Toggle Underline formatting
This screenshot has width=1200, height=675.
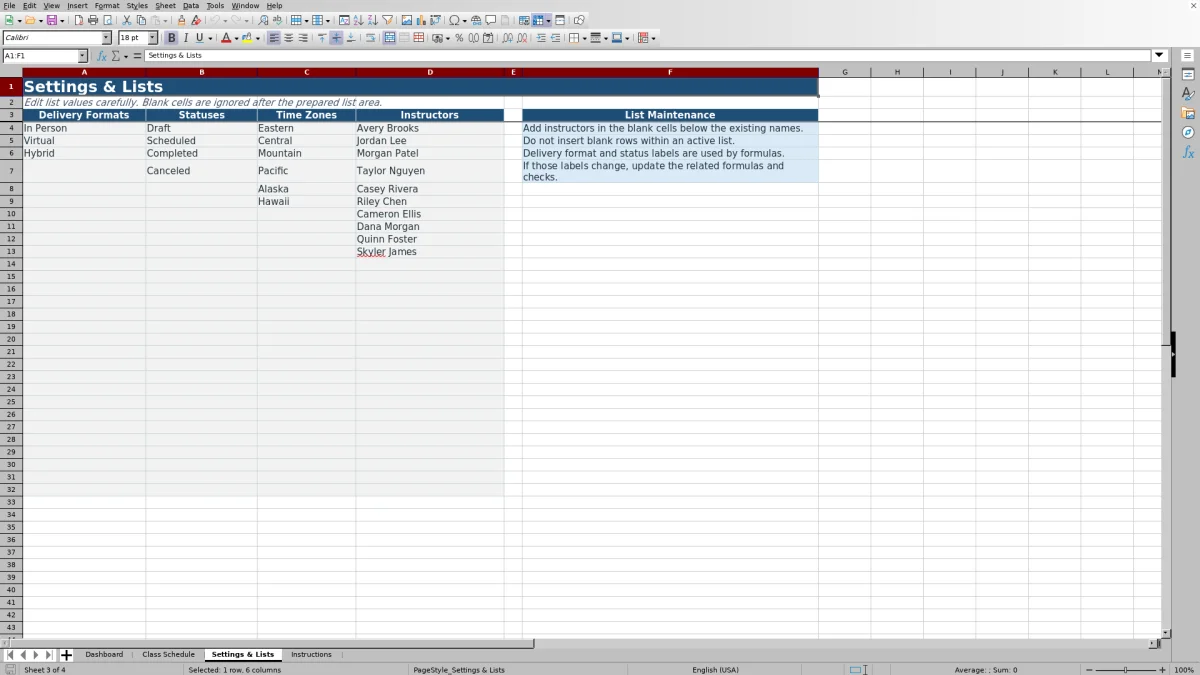[199, 38]
